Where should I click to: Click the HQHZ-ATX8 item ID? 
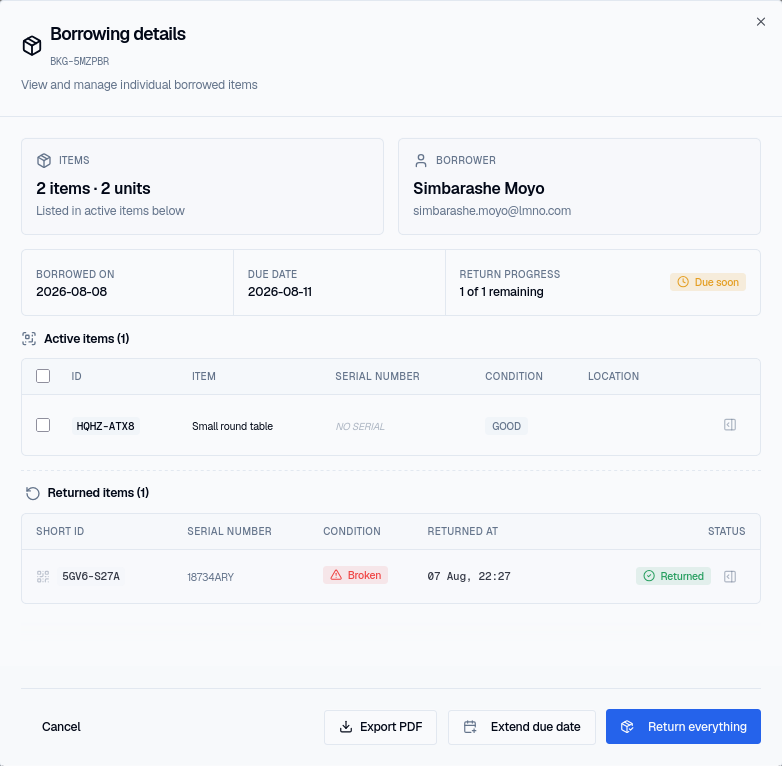coord(105,426)
